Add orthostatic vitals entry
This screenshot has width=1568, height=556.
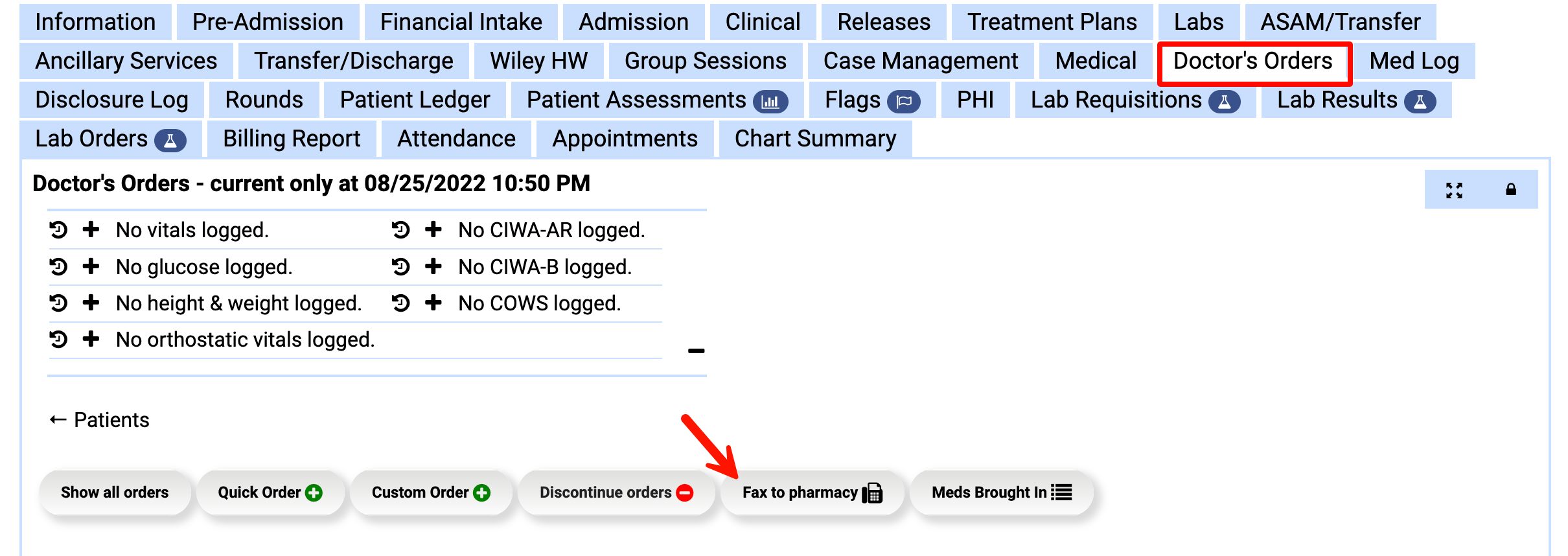tap(91, 340)
